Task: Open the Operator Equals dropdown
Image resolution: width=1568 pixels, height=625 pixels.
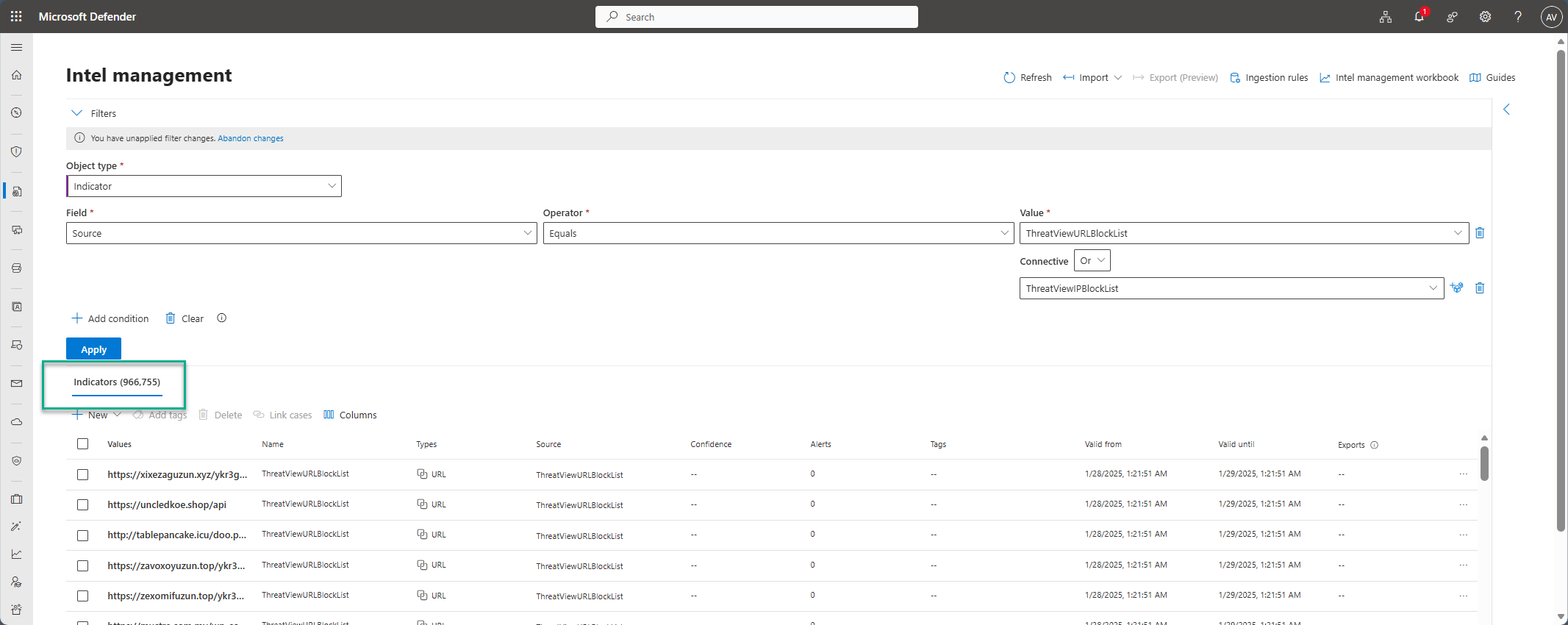Action: [x=778, y=233]
